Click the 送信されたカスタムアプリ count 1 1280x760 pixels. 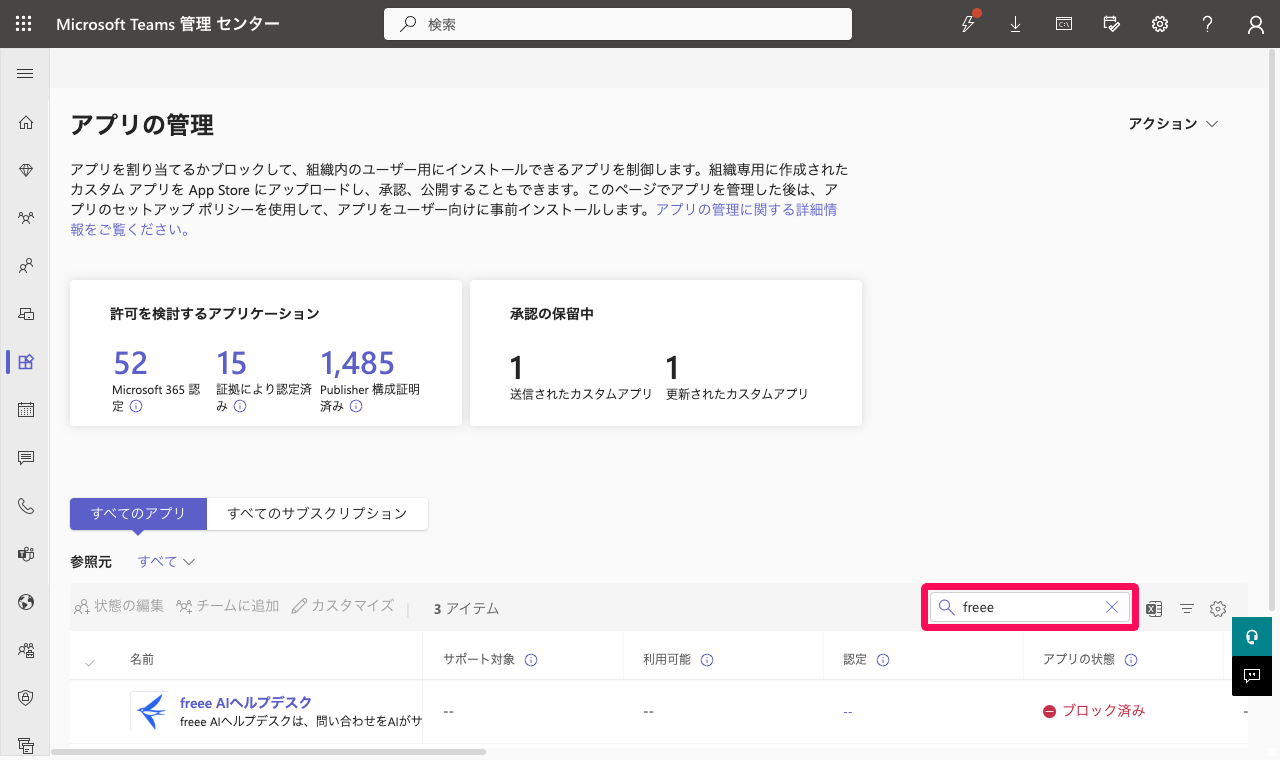517,368
